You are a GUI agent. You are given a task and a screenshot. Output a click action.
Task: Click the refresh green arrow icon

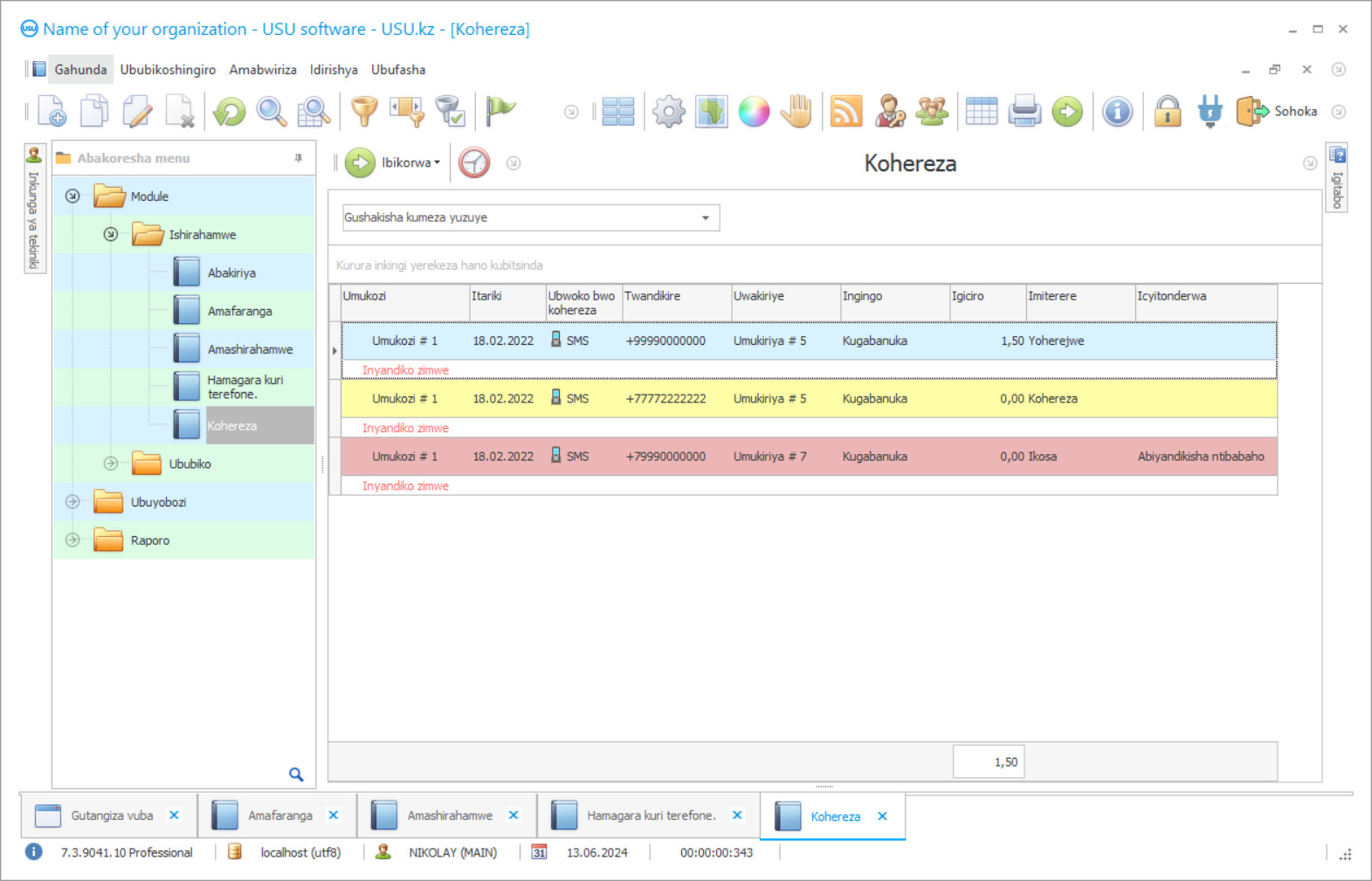coord(230,112)
